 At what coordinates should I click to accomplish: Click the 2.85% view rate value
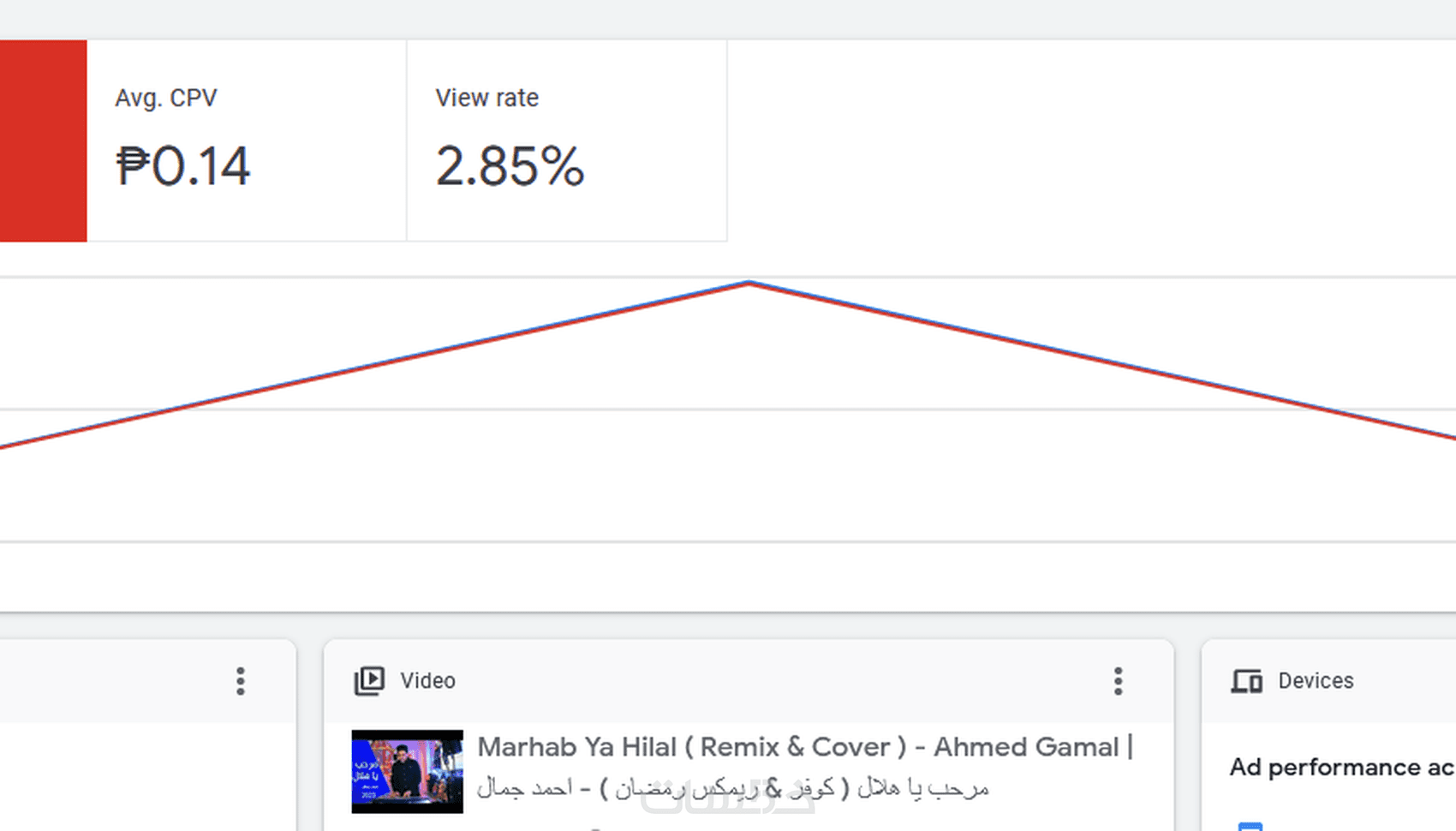(510, 165)
